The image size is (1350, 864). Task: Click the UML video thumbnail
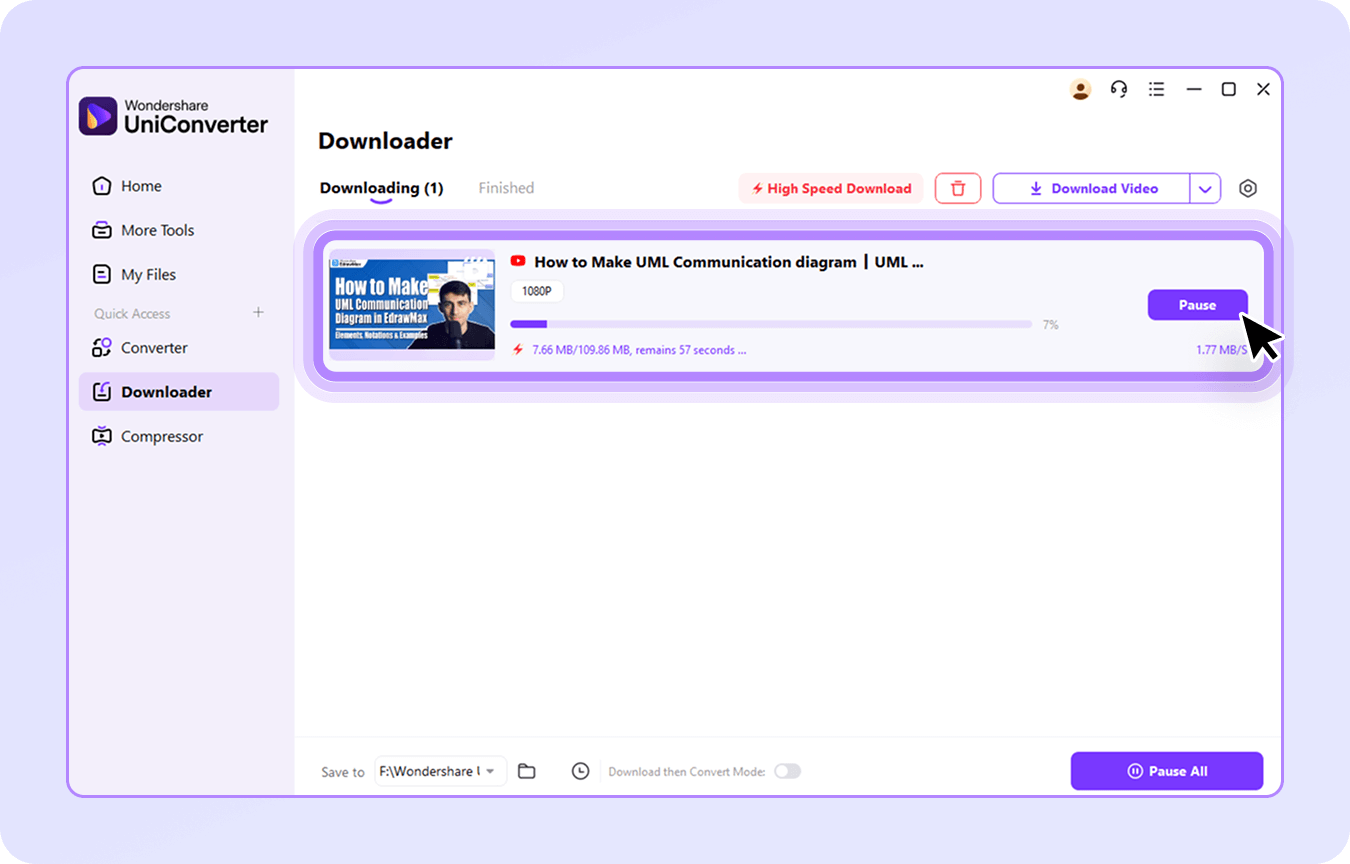pos(412,304)
